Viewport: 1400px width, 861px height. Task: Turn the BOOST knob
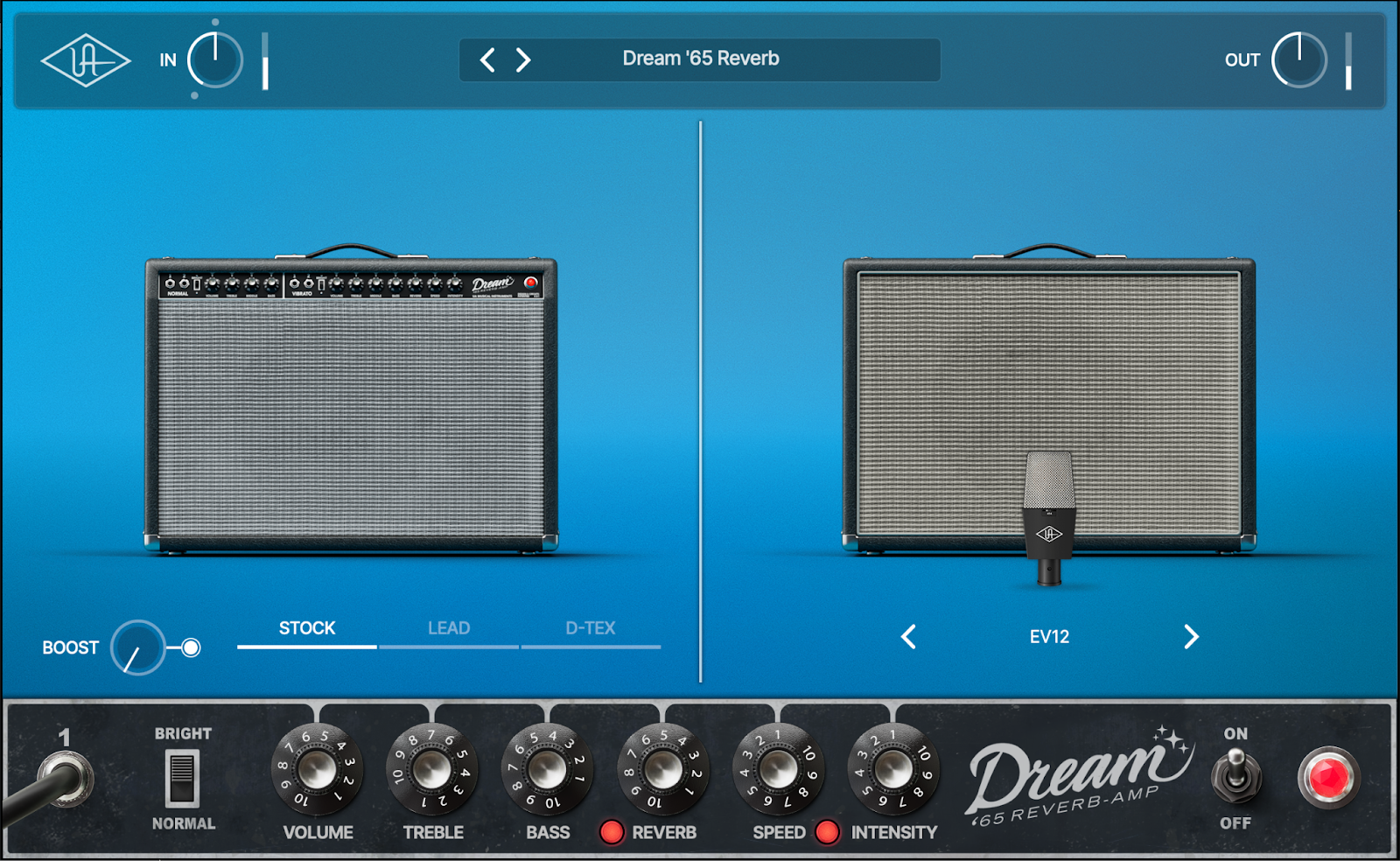(x=138, y=647)
